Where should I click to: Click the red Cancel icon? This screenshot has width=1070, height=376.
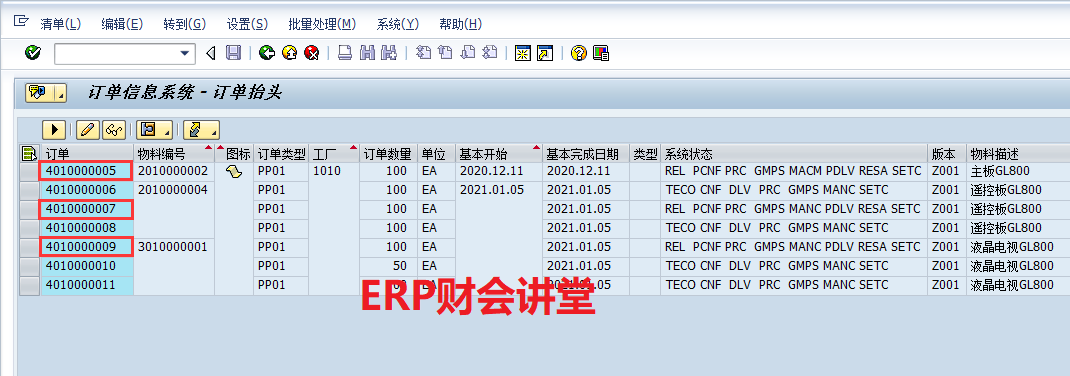coord(312,53)
